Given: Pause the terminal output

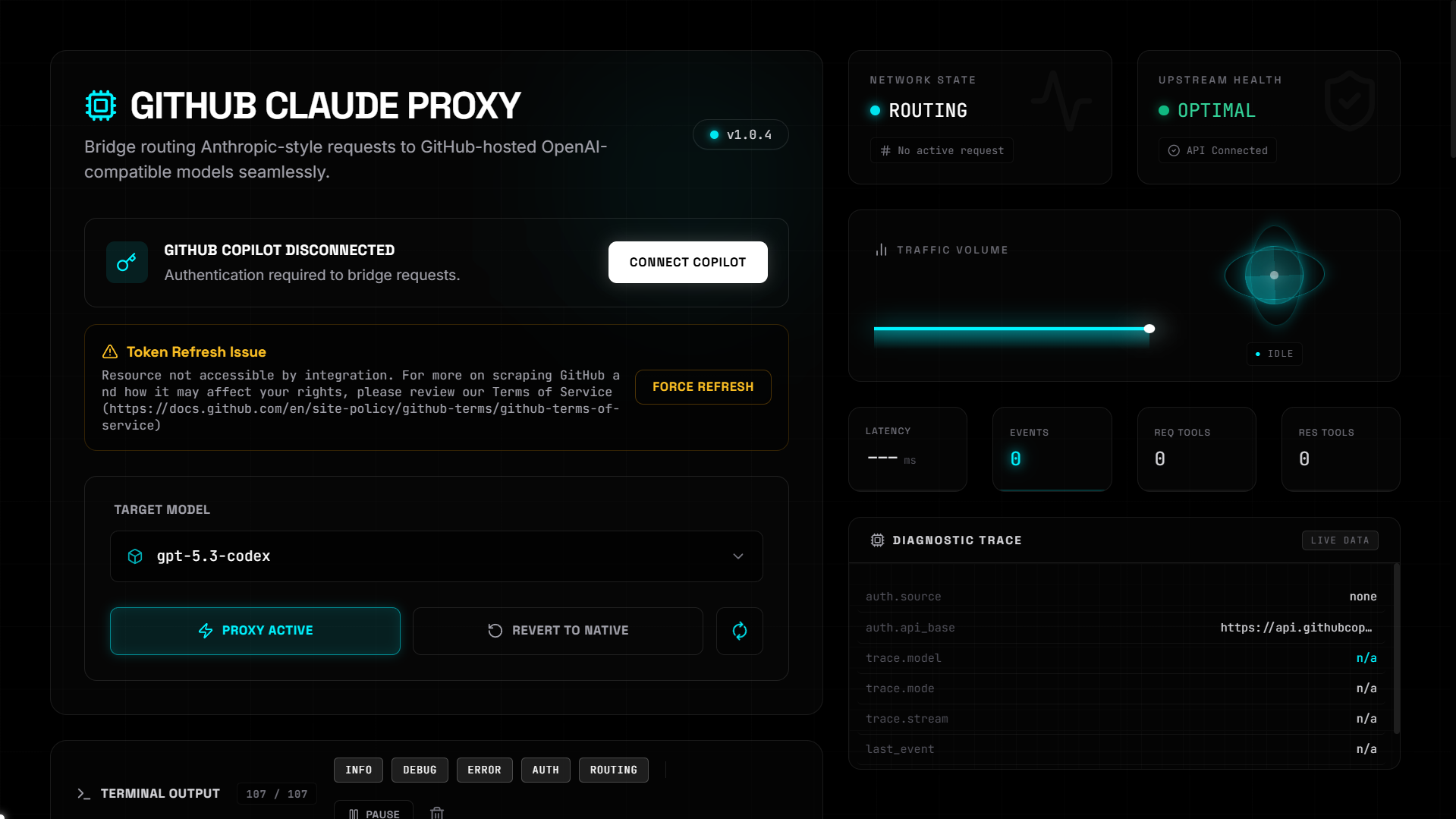Looking at the screenshot, I should (374, 811).
